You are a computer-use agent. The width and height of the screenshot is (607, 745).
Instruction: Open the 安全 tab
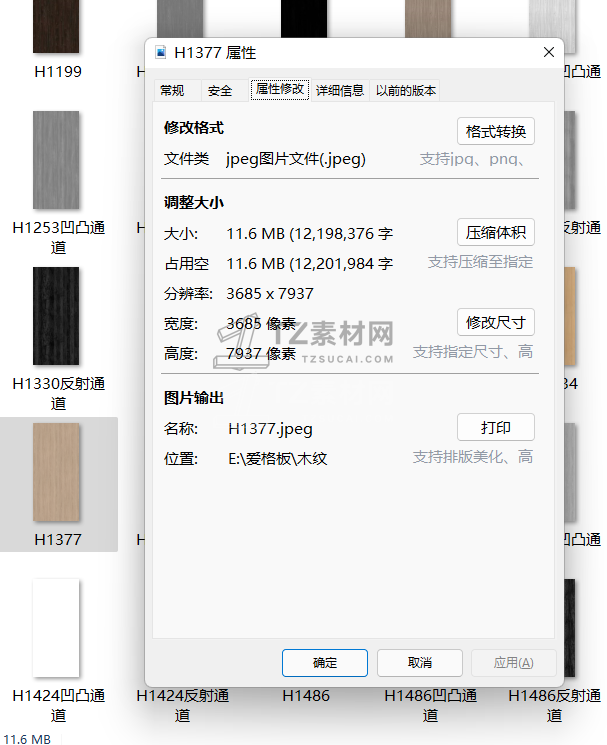pos(220,90)
